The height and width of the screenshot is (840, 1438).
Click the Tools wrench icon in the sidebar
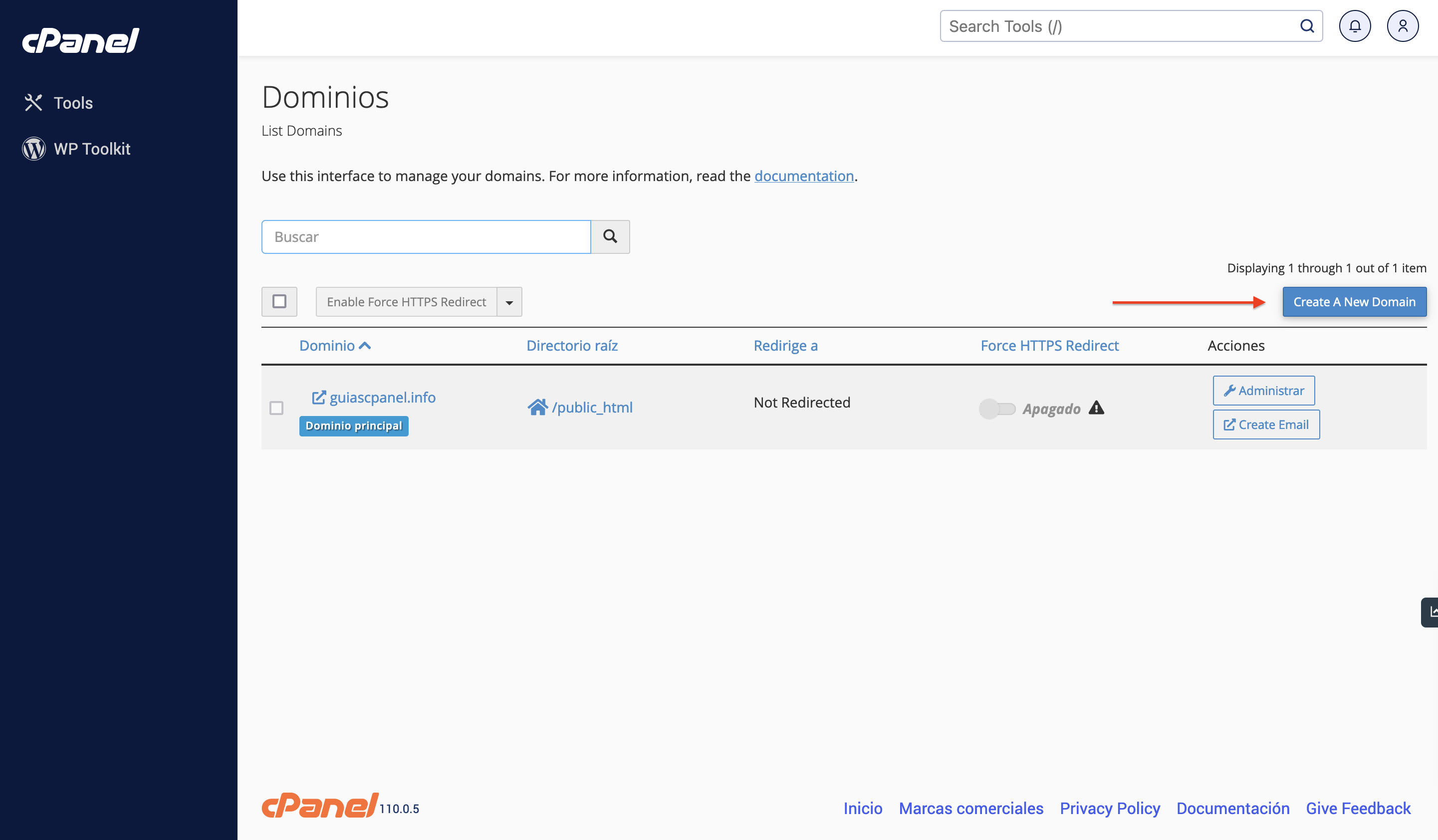(x=33, y=103)
